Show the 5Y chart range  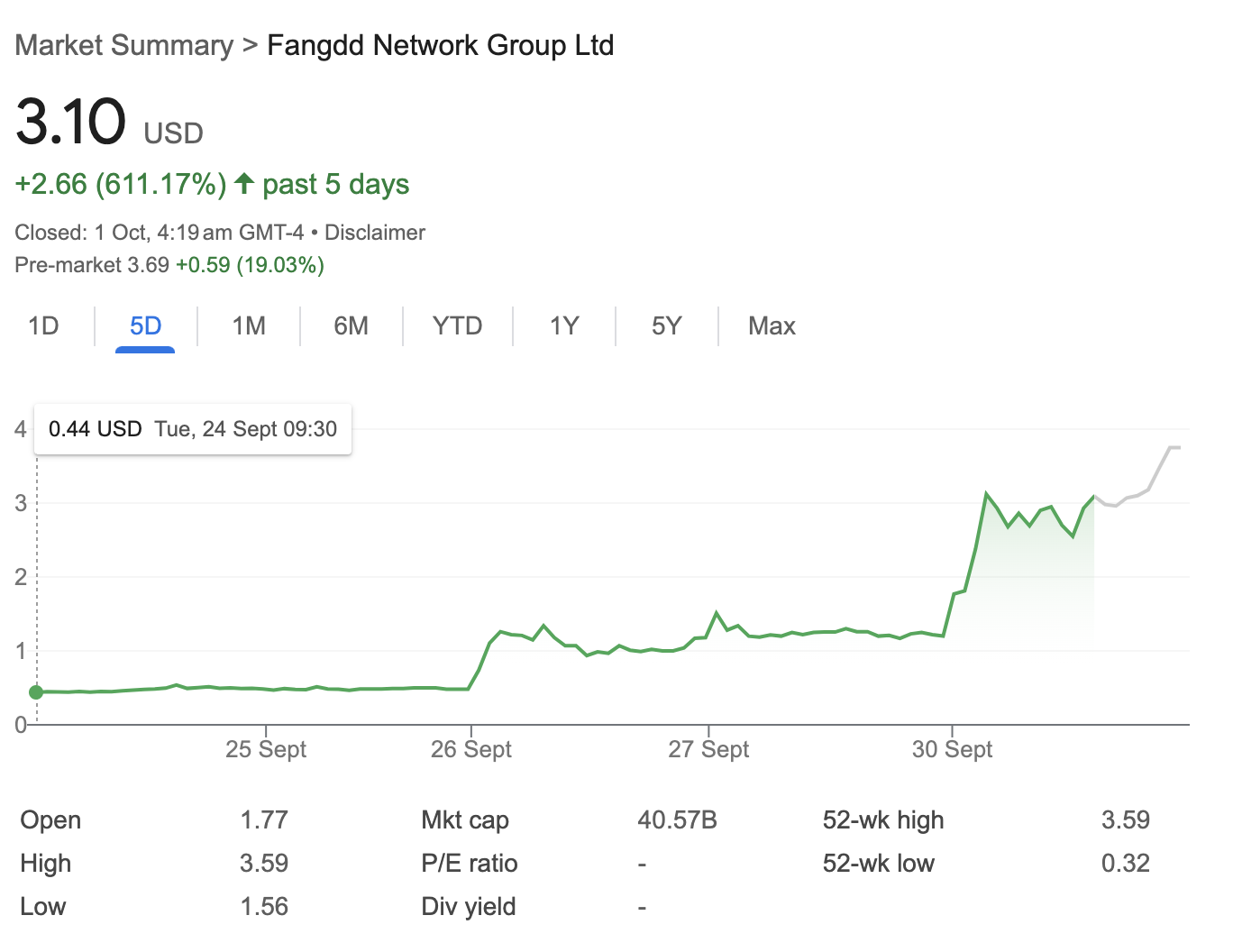pyautogui.click(x=667, y=325)
